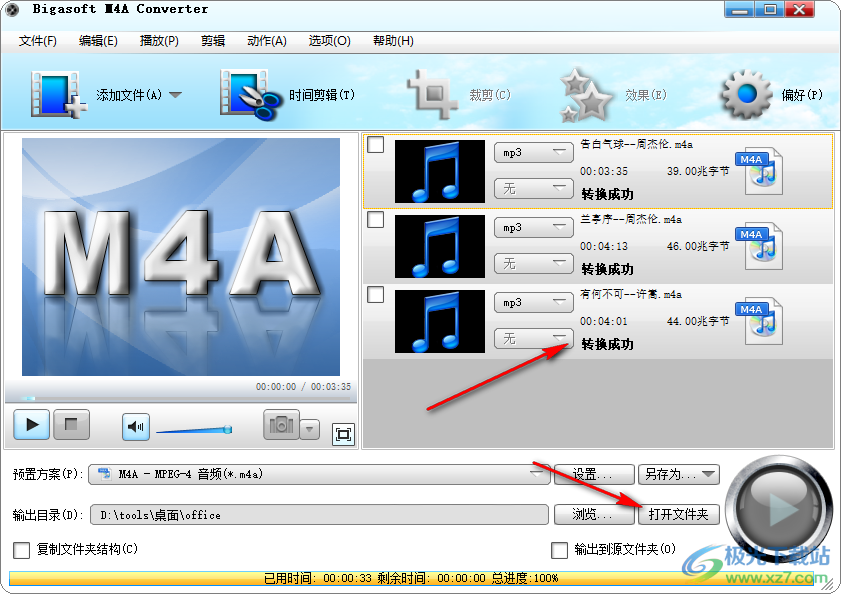Open mp3 format dropdown for 兰亭序 row
Screen dimensions: 841x594
click(534, 228)
